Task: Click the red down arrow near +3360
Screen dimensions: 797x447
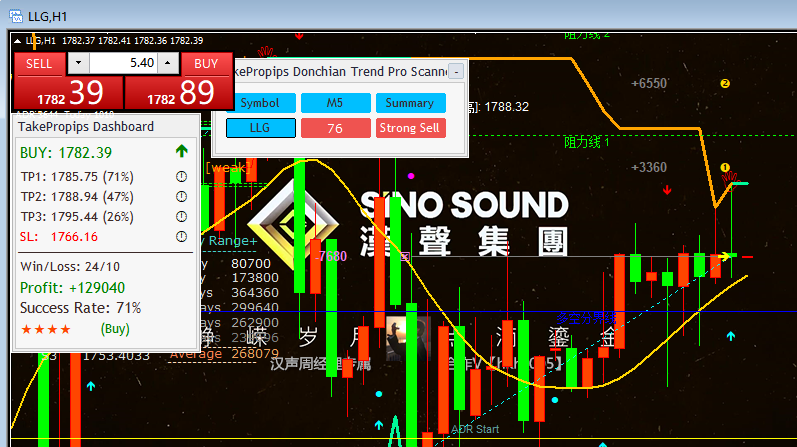Action: pos(667,190)
